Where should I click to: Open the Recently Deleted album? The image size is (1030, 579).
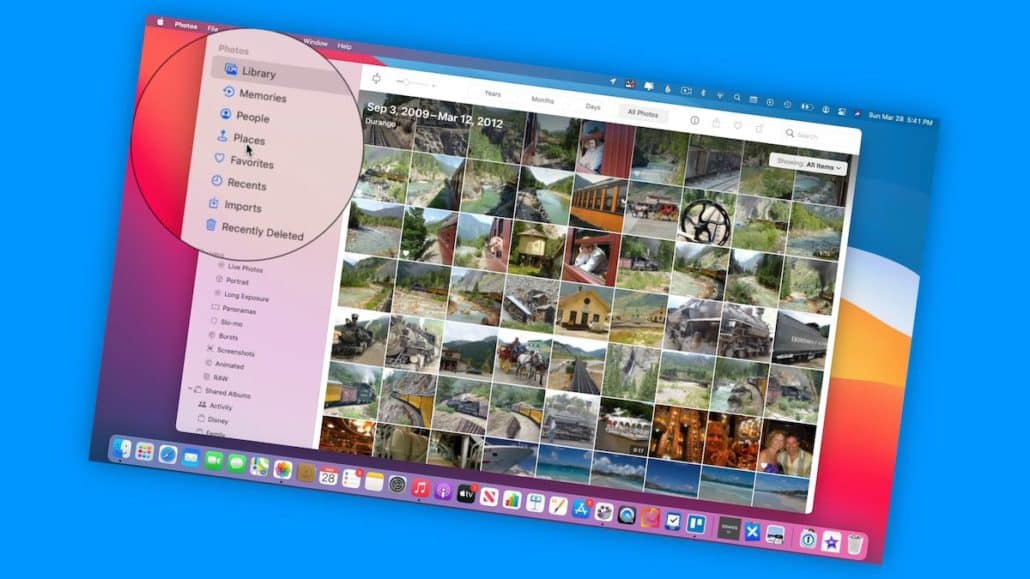[x=261, y=230]
